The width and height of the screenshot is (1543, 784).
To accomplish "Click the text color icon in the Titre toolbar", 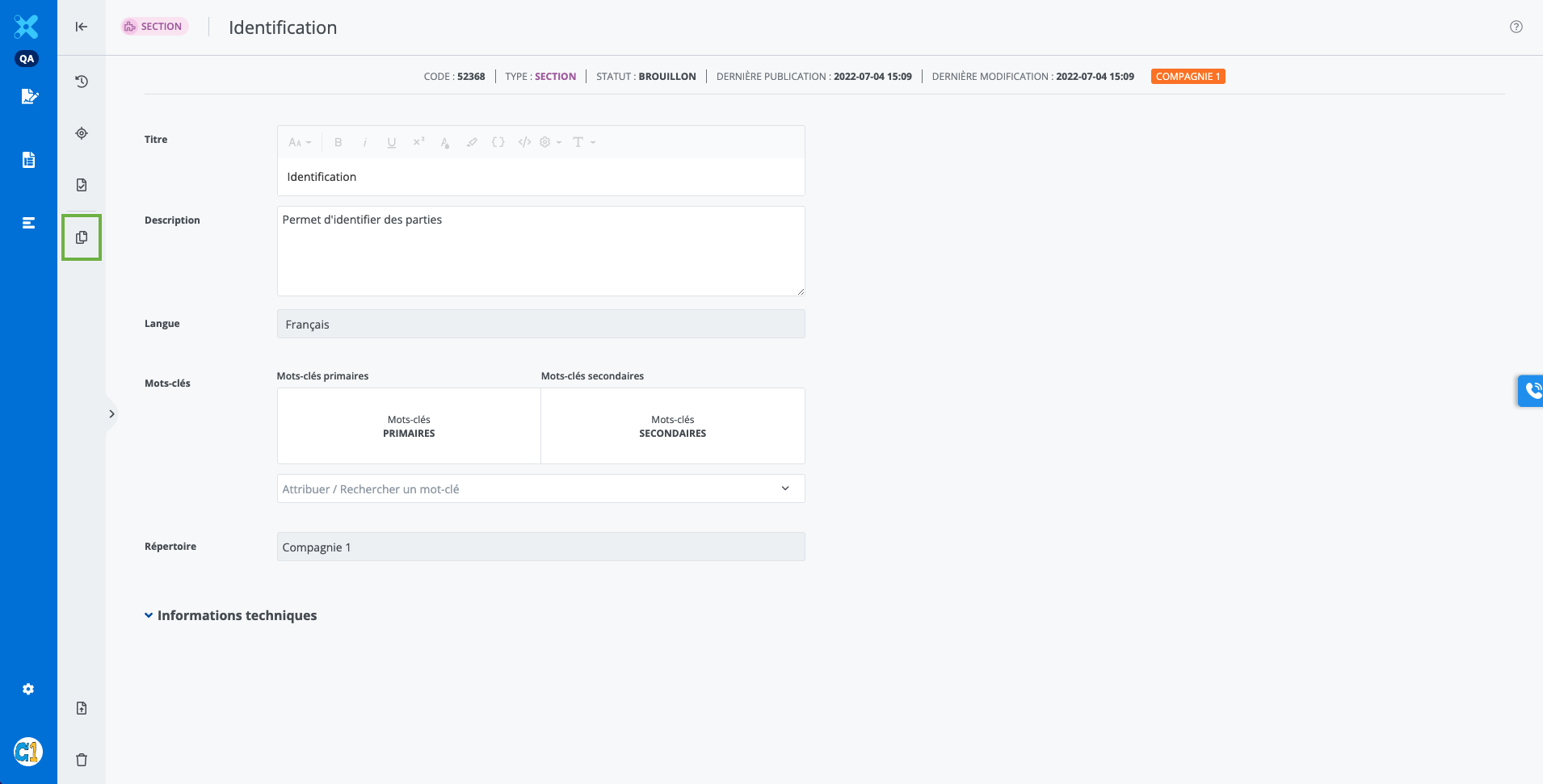I will (x=445, y=142).
